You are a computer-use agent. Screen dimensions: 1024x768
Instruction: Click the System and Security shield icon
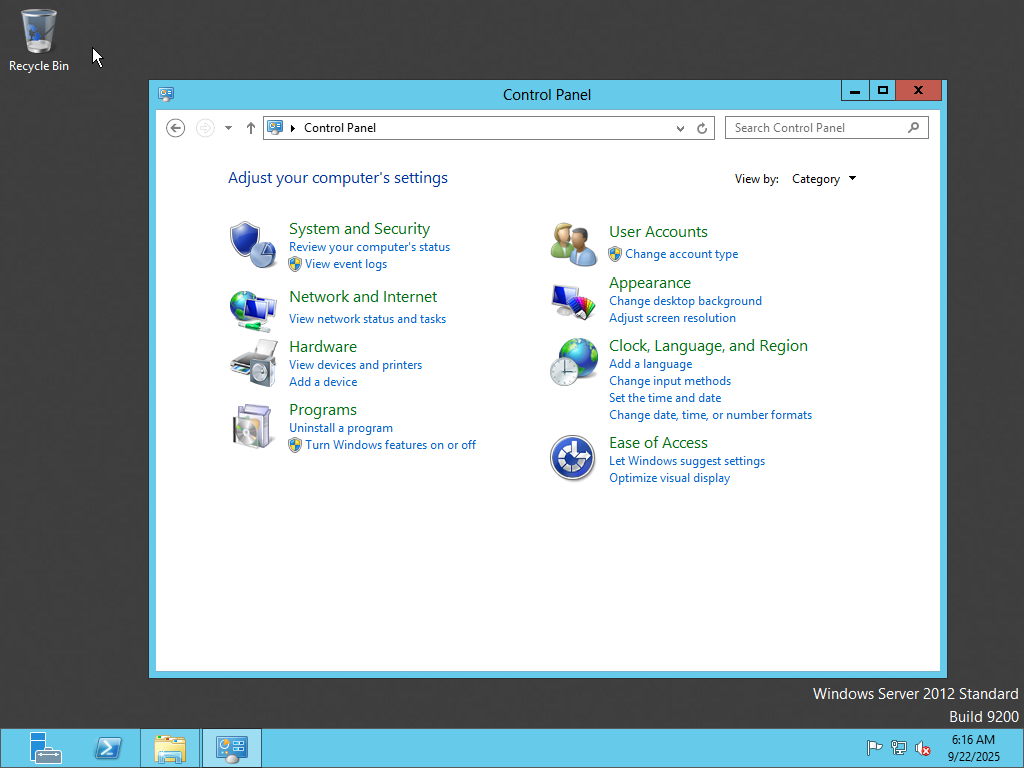252,245
